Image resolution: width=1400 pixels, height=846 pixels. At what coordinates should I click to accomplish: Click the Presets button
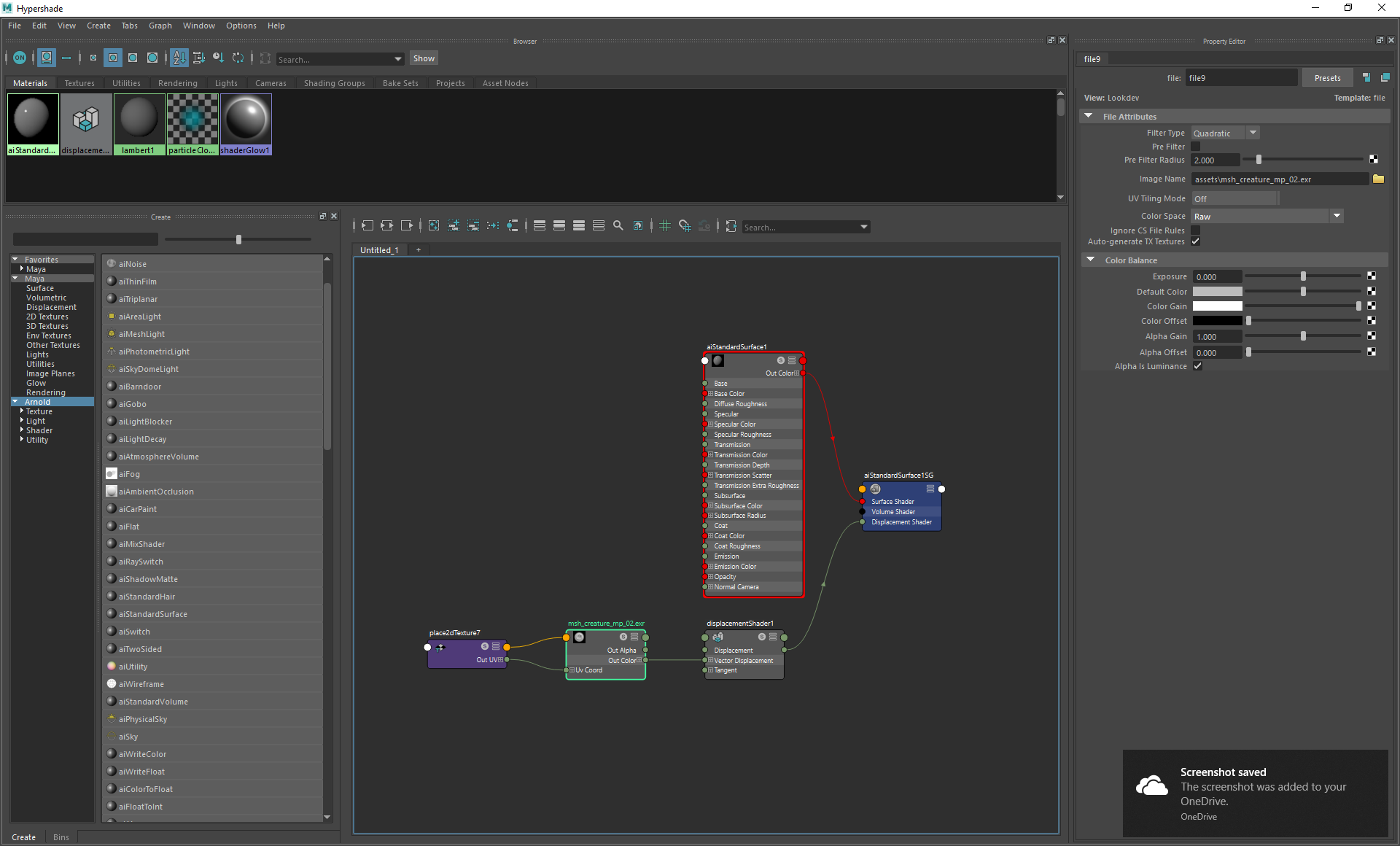click(1327, 77)
